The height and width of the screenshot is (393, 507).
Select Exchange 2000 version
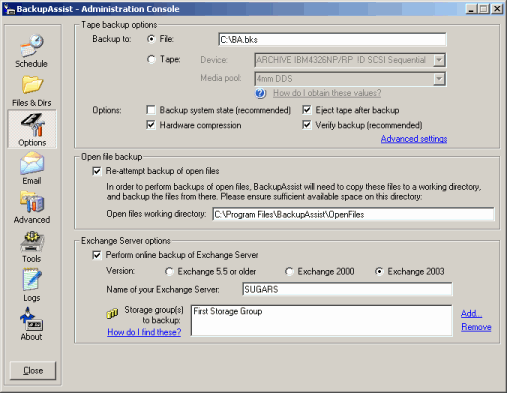pos(289,272)
